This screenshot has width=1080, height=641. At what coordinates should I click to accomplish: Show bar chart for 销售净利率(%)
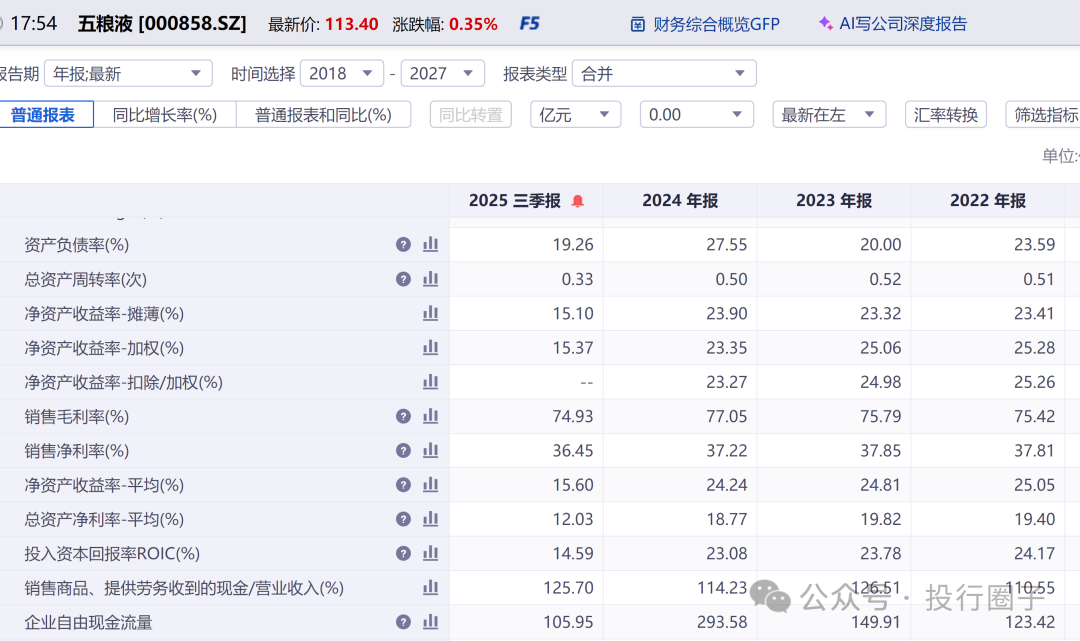pos(430,450)
